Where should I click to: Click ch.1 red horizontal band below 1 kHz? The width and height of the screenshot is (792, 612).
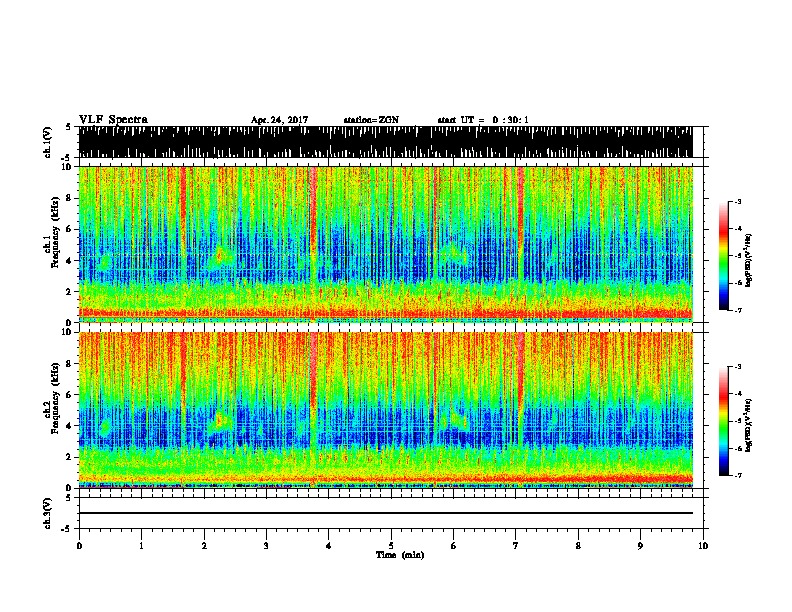click(385, 314)
